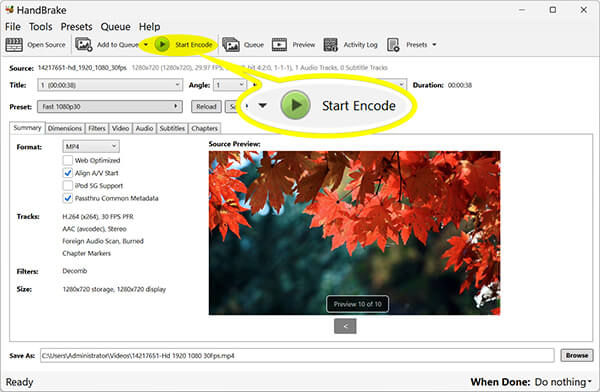Image resolution: width=600 pixels, height=392 pixels.
Task: Click the Foreign Audio Scan, Burned line
Action: [x=103, y=241]
